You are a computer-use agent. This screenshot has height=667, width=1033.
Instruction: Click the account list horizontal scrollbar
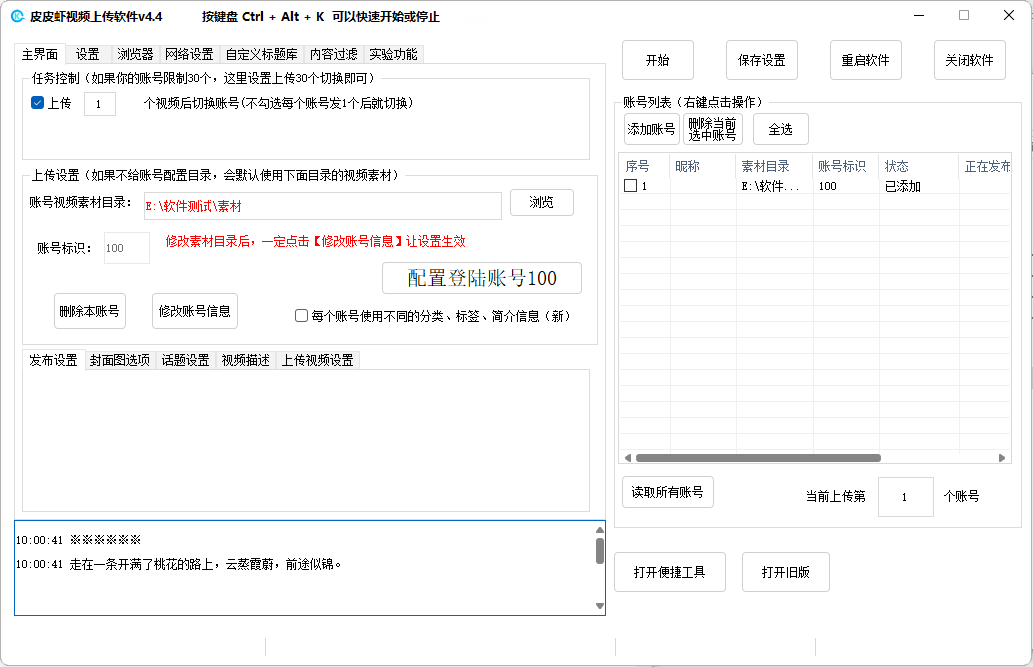click(758, 457)
